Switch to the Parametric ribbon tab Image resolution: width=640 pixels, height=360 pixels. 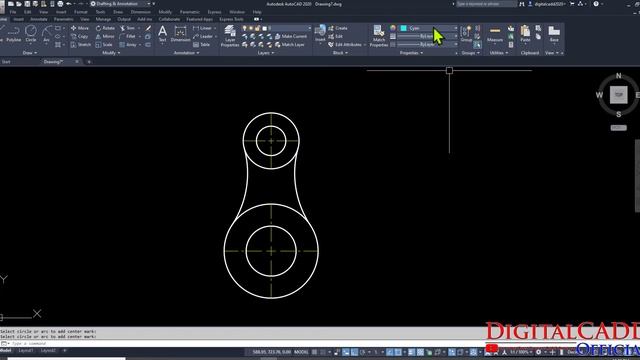pos(64,19)
